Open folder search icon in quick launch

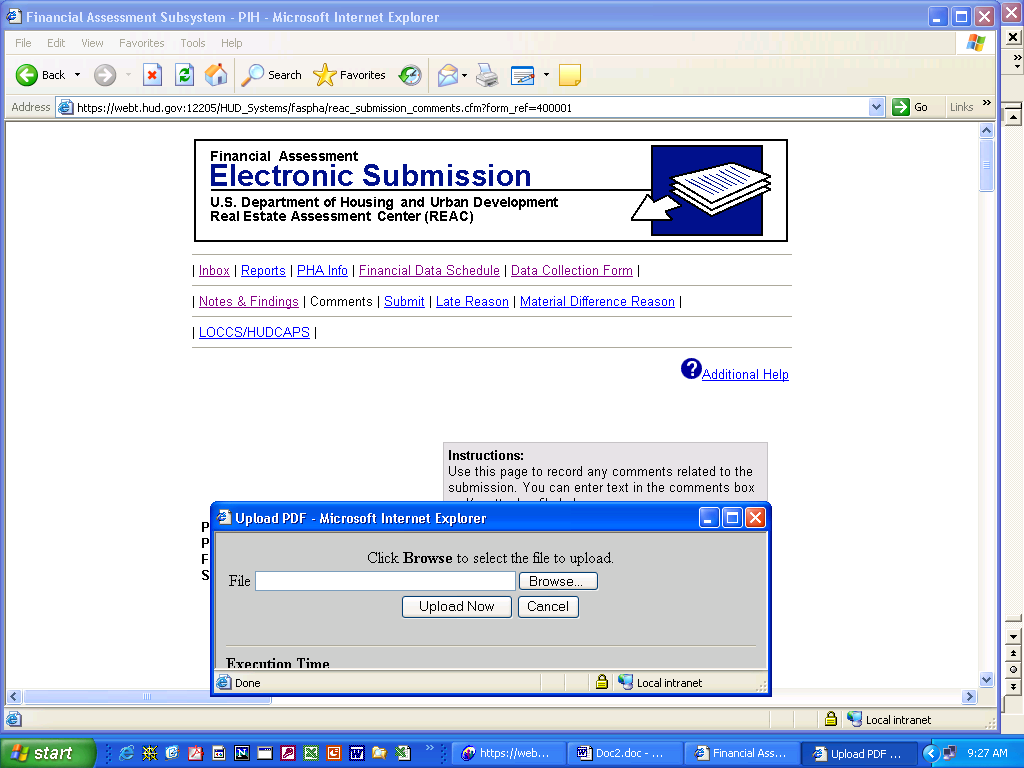pyautogui.click(x=379, y=753)
